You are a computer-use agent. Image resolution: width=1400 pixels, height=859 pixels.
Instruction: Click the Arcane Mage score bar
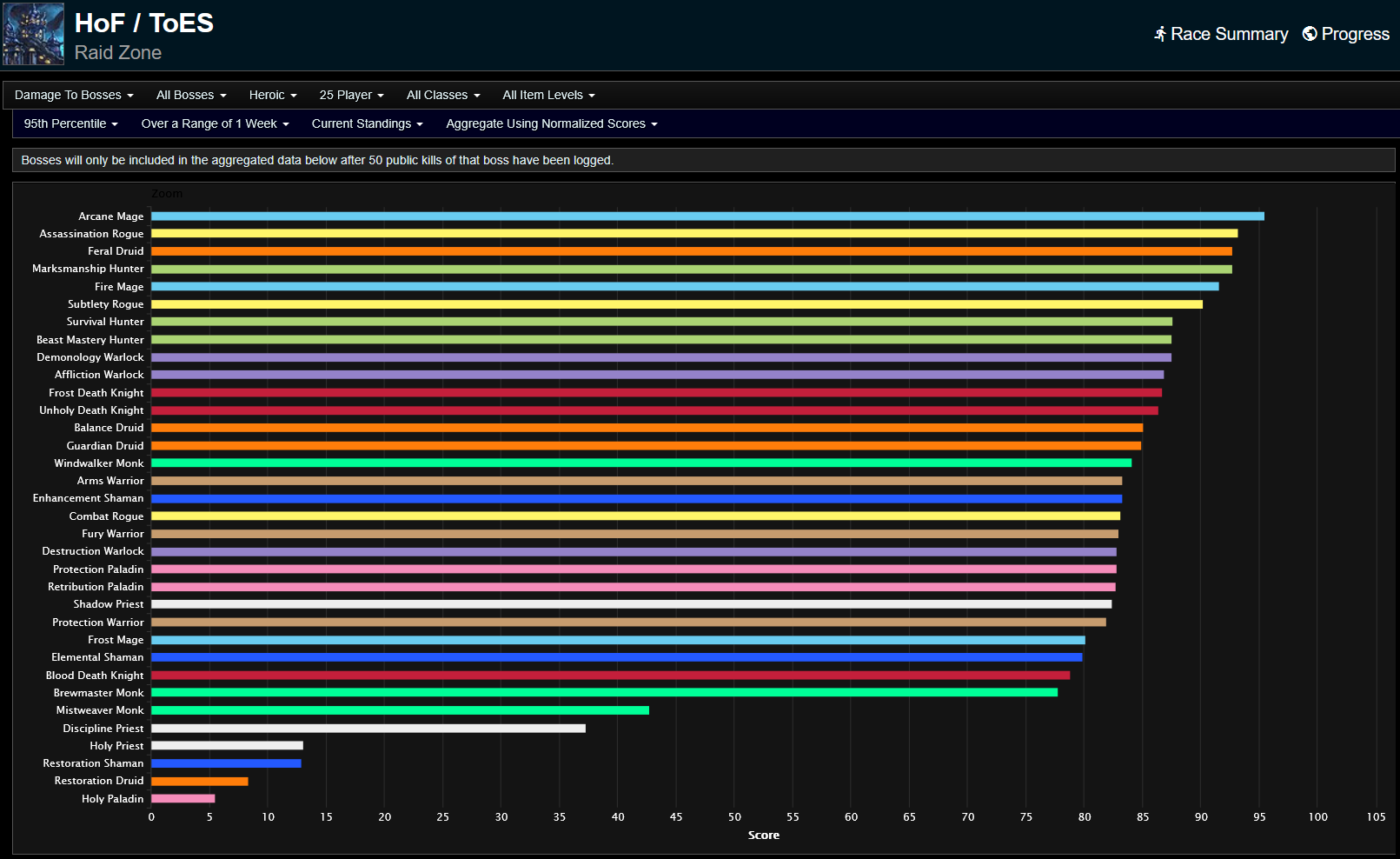707,216
